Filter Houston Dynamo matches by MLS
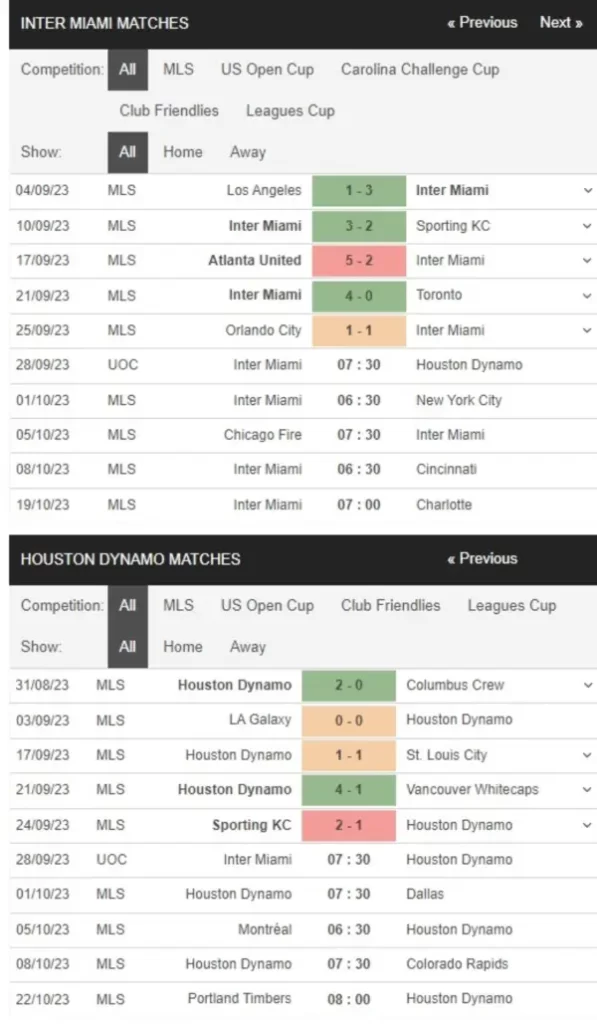 click(x=178, y=605)
